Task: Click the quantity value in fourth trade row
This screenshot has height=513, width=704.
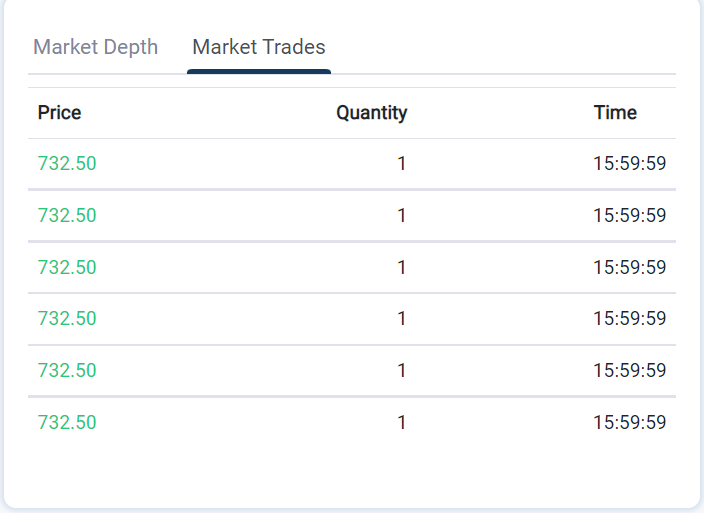Action: point(402,319)
